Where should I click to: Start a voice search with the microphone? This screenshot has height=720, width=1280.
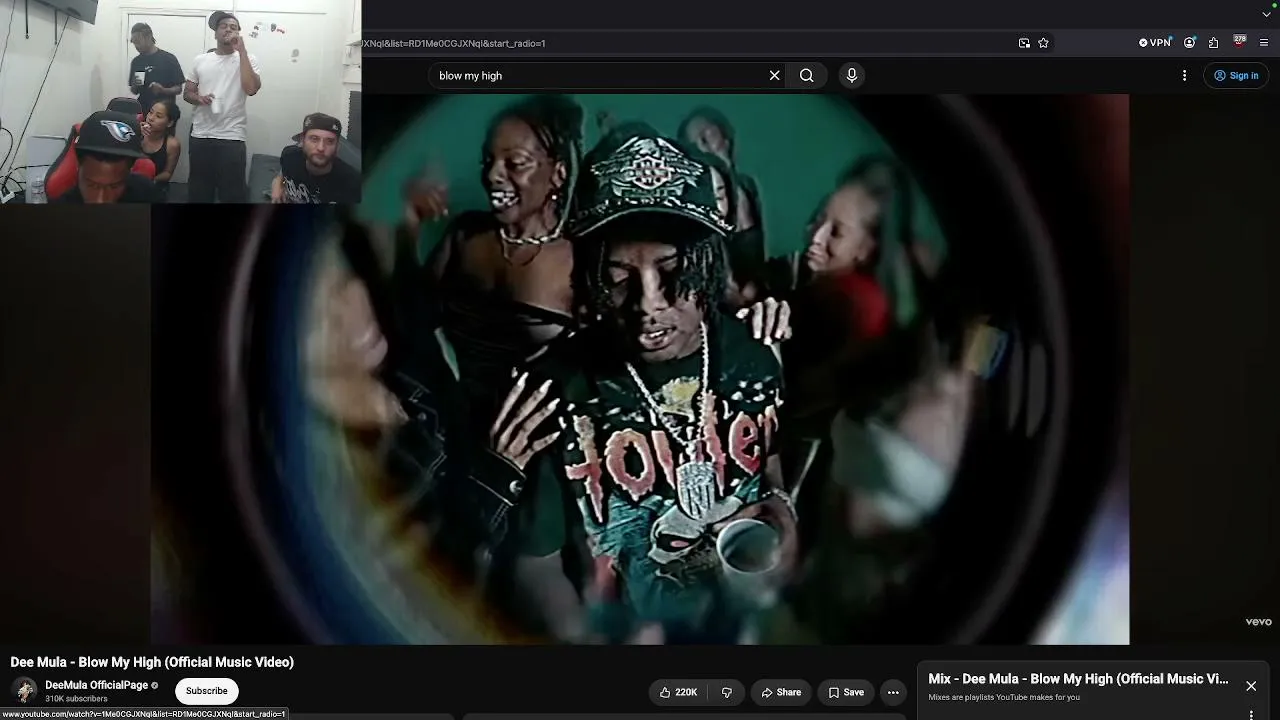[852, 75]
